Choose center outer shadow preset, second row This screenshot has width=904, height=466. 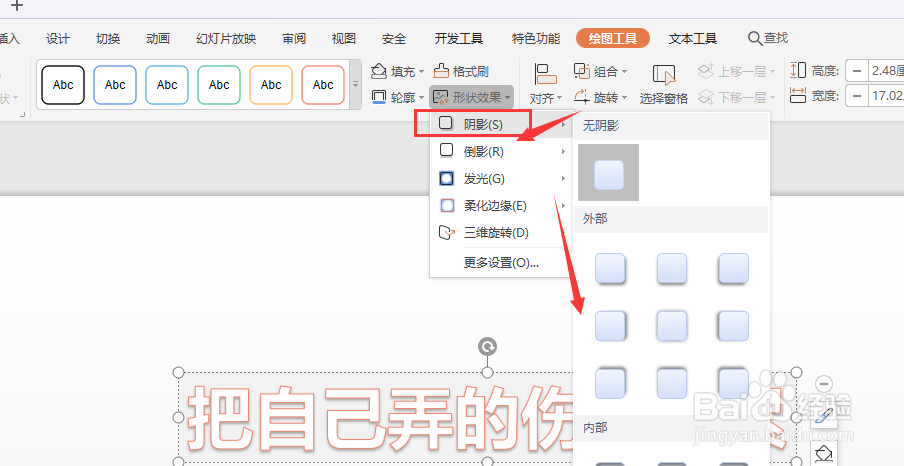pos(672,325)
